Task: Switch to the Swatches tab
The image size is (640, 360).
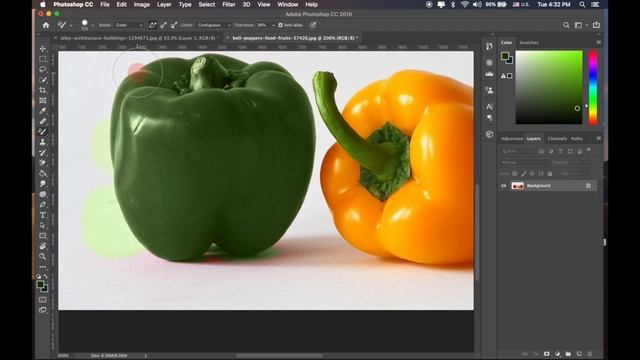Action: pos(529,42)
